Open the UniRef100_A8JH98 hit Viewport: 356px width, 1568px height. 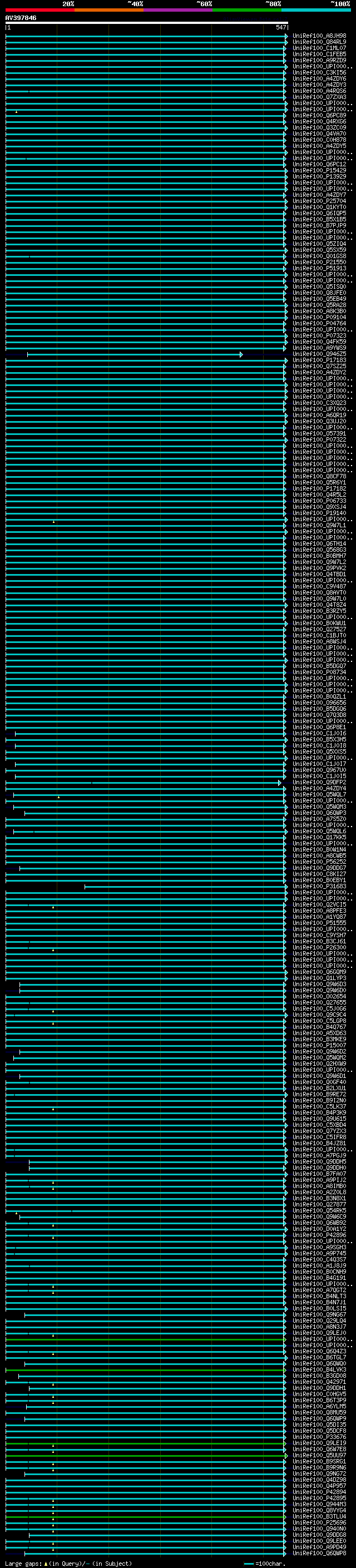tap(319, 36)
